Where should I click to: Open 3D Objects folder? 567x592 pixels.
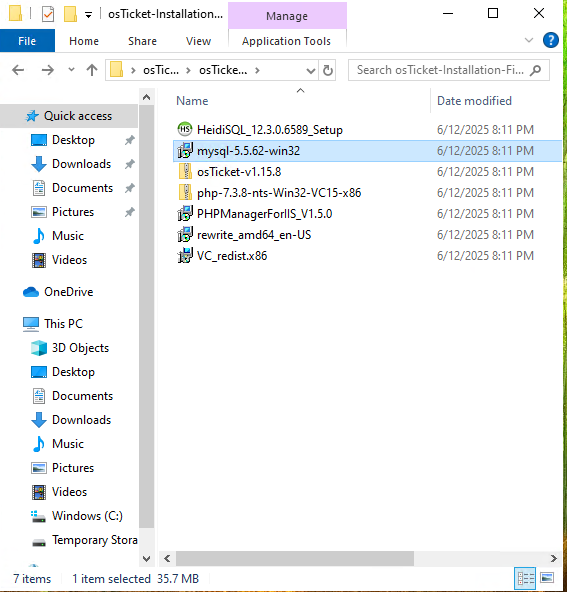click(x=80, y=348)
